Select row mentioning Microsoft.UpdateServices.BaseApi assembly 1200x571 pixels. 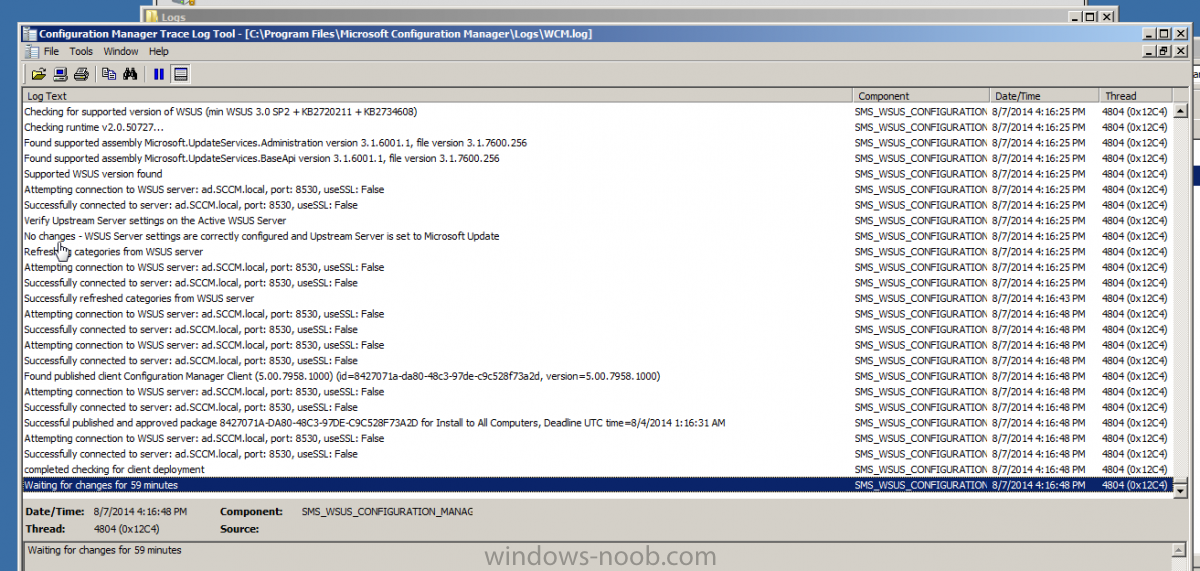tap(597, 158)
